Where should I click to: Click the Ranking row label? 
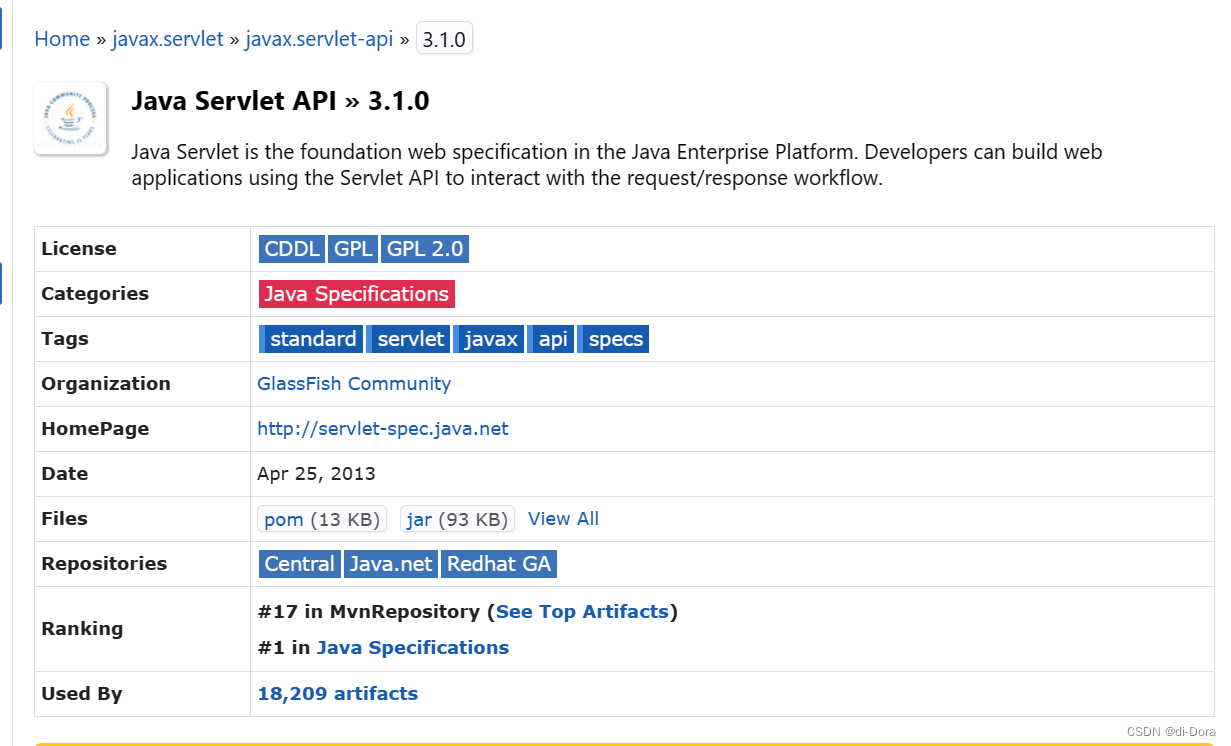tap(82, 629)
